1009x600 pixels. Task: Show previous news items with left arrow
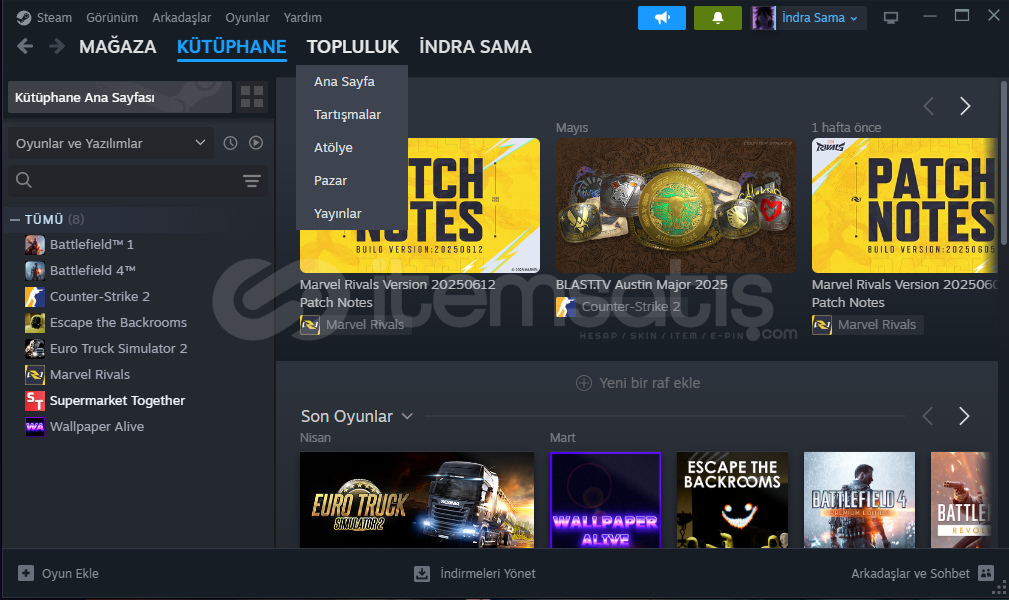tap(929, 106)
